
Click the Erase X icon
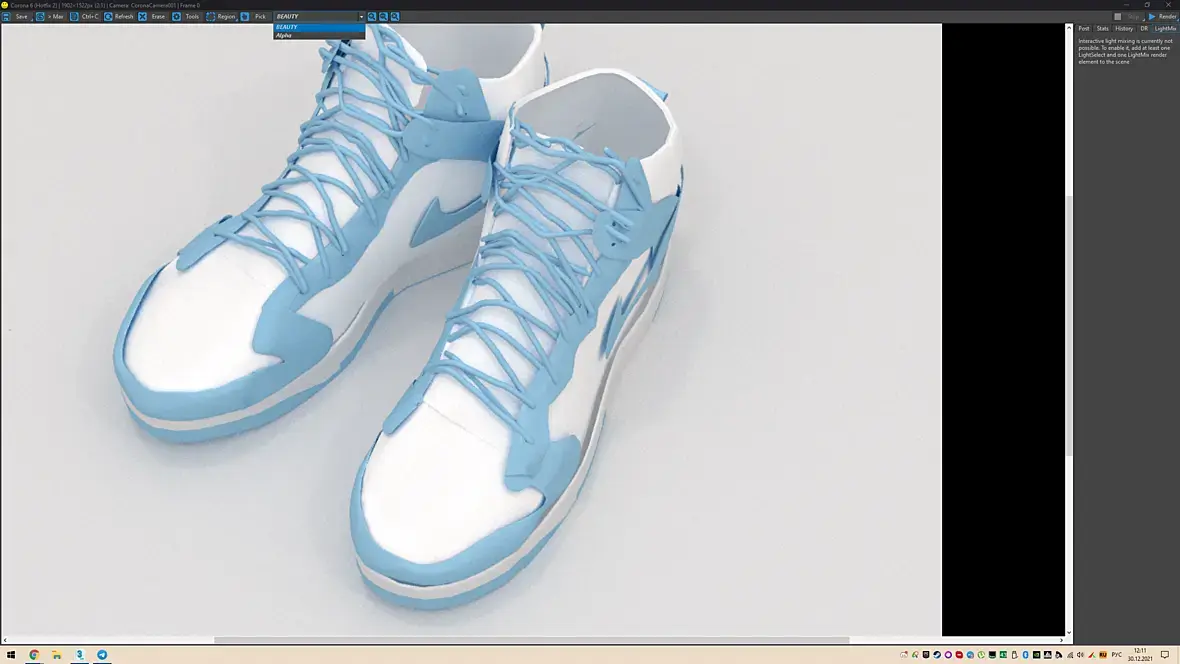[142, 17]
